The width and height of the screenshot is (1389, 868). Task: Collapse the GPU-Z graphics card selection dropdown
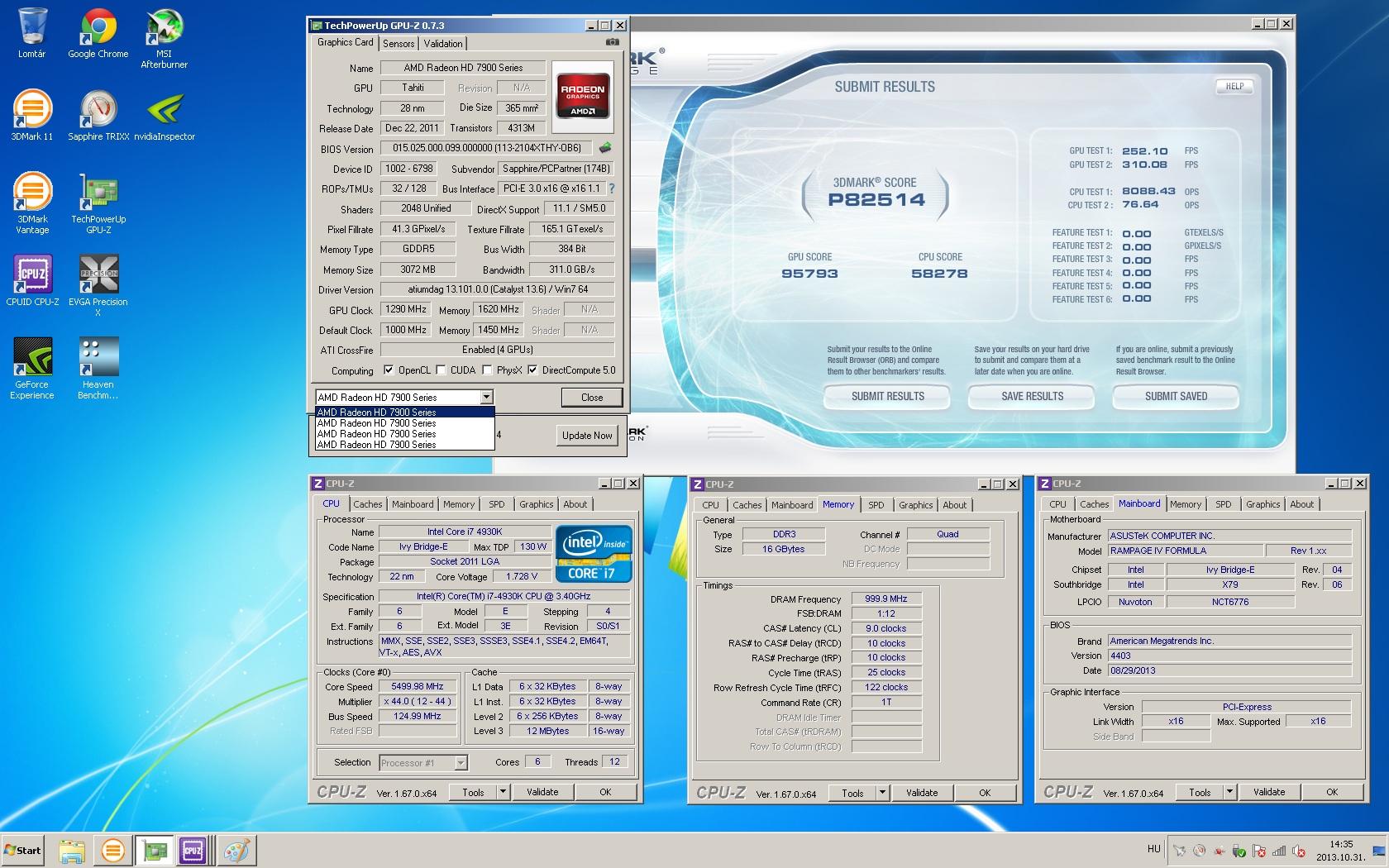487,398
